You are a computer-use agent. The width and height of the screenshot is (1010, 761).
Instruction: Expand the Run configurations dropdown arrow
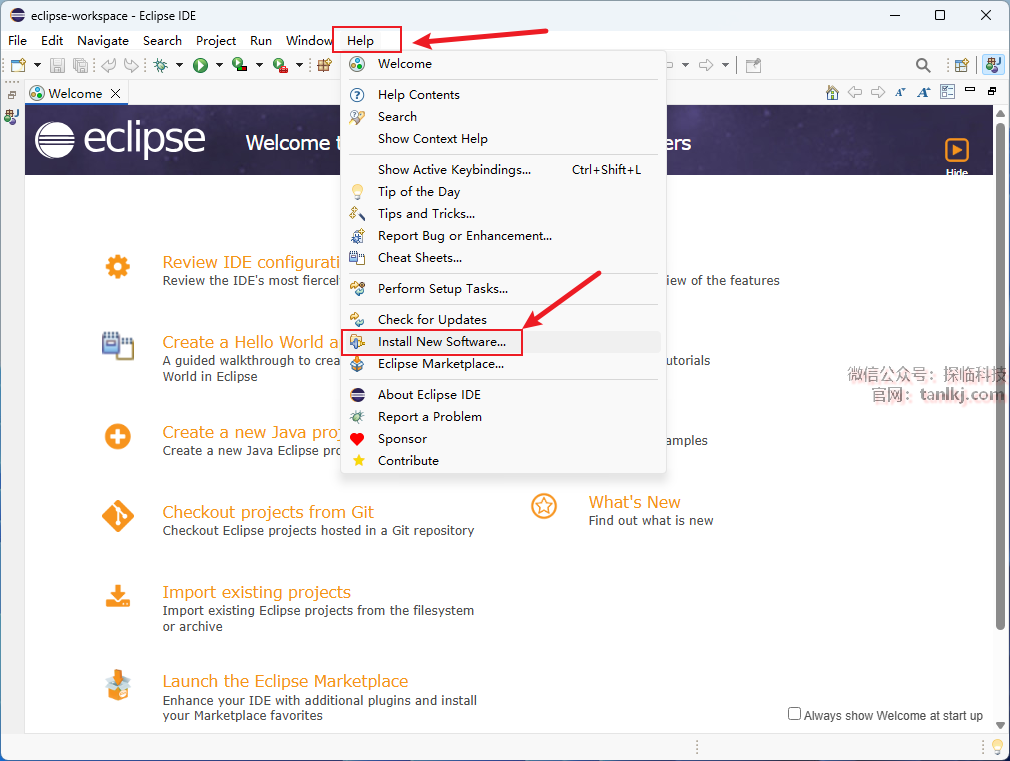(219, 65)
